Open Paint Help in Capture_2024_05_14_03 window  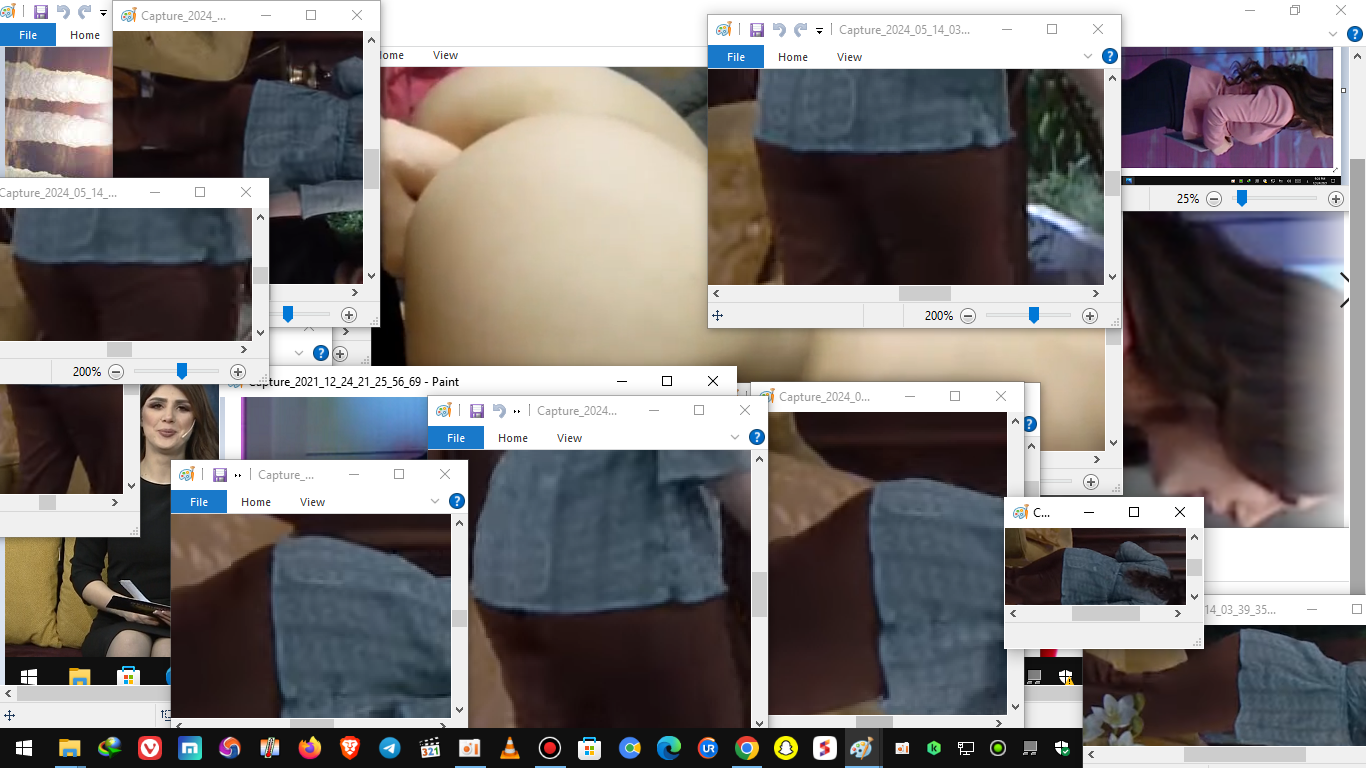tap(1109, 57)
